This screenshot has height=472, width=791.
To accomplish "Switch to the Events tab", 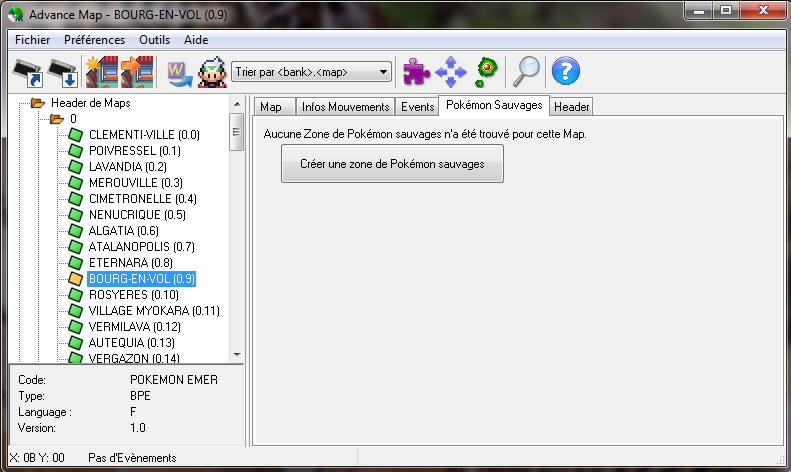I will tap(417, 107).
